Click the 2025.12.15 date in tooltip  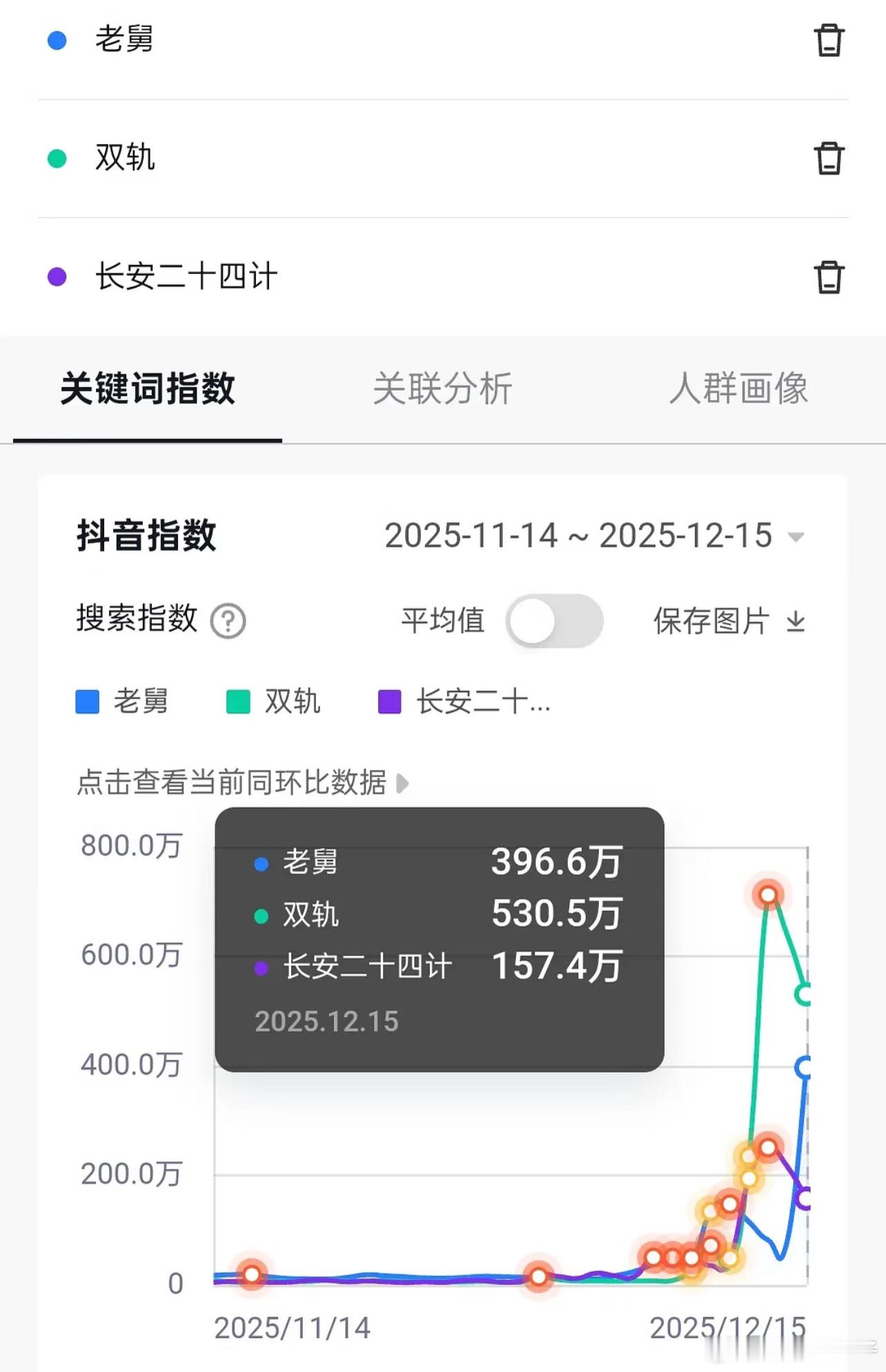(326, 1022)
